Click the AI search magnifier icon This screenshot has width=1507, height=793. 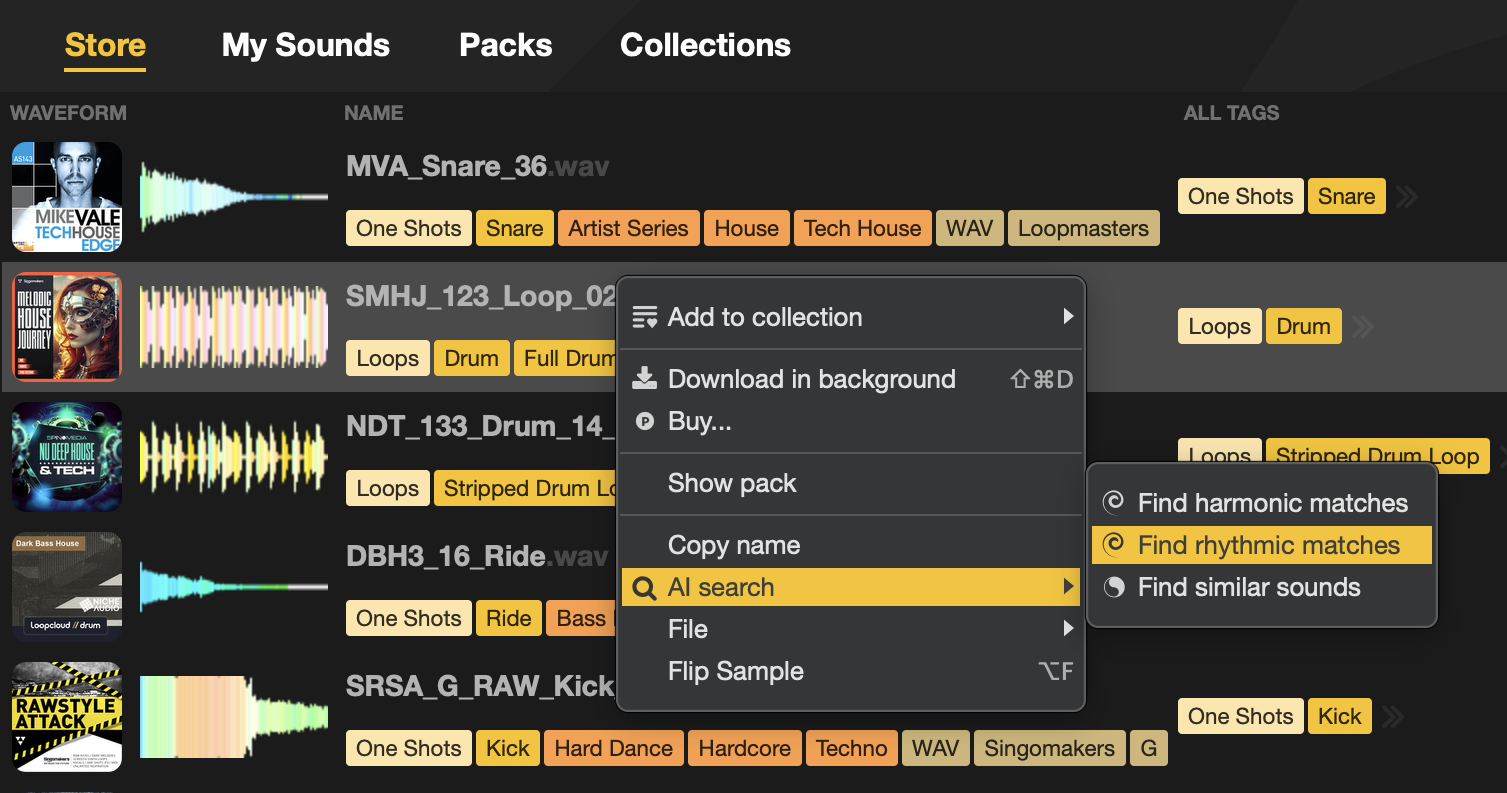click(645, 588)
